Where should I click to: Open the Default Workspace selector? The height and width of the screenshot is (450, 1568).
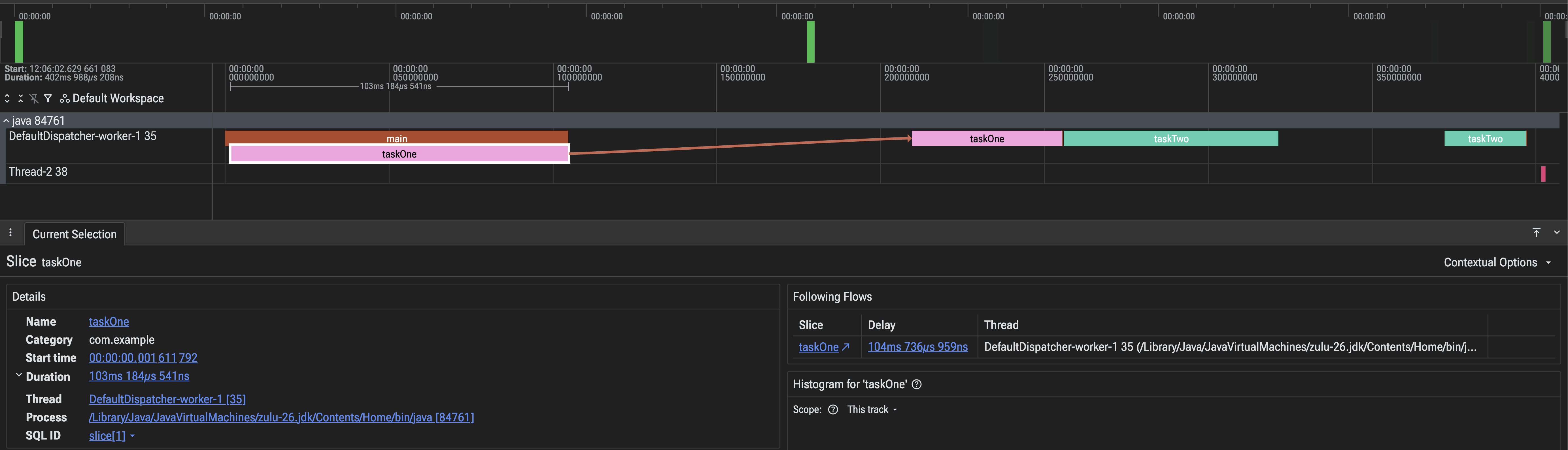pyautogui.click(x=112, y=99)
